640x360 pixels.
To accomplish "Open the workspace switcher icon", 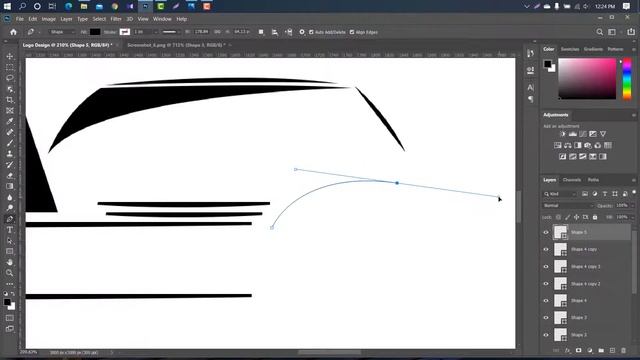I will [612, 32].
